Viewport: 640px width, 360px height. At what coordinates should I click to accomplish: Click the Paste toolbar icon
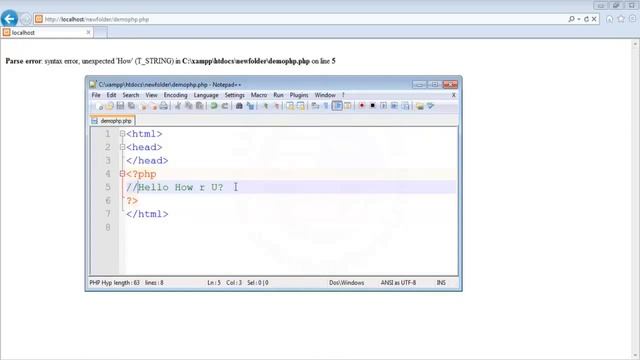click(199, 106)
